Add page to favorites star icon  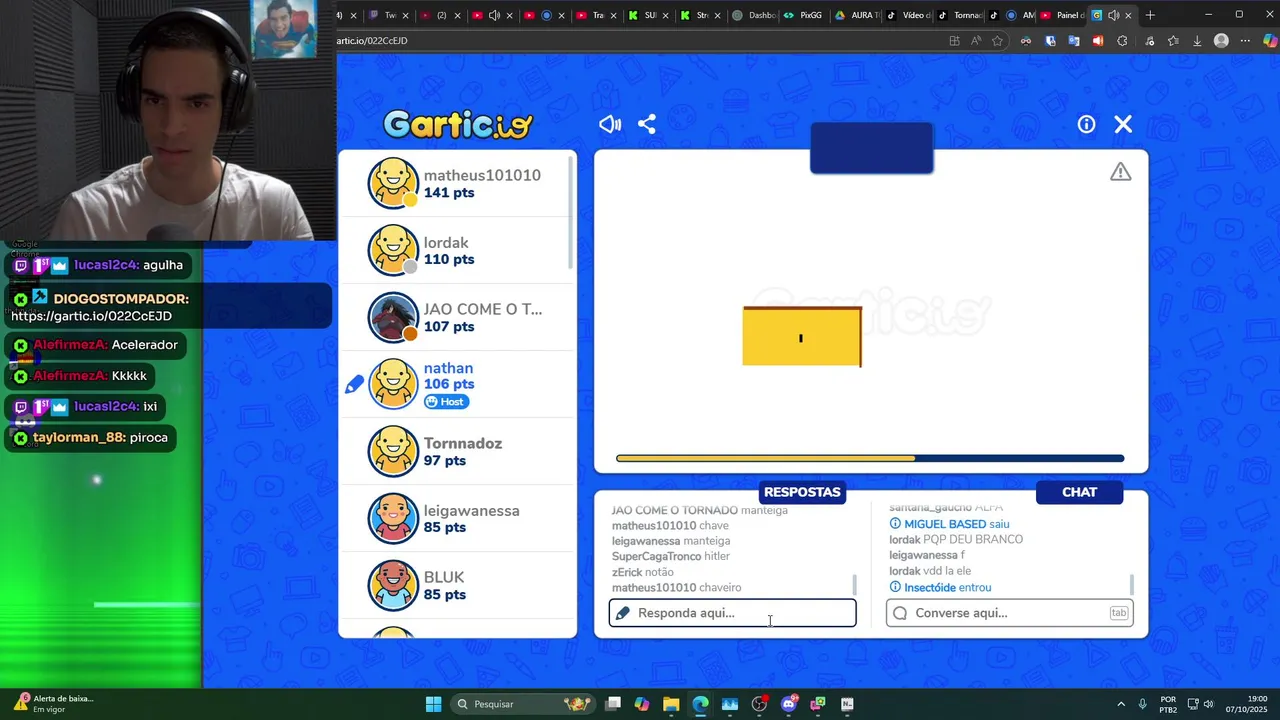[x=997, y=41]
